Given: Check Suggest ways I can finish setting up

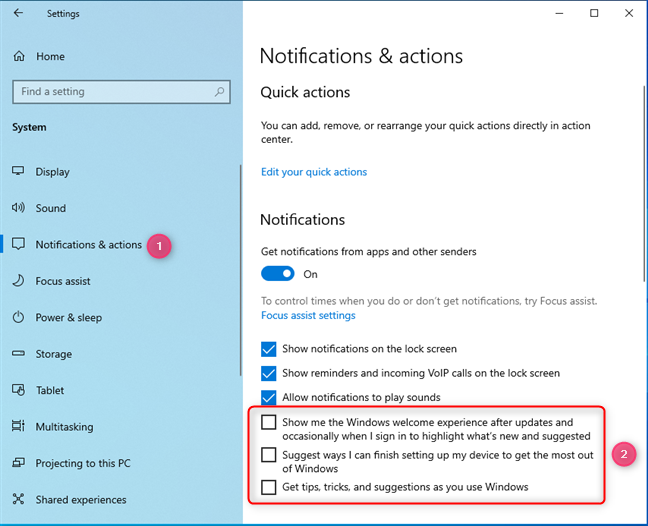Looking at the screenshot, I should tap(269, 455).
